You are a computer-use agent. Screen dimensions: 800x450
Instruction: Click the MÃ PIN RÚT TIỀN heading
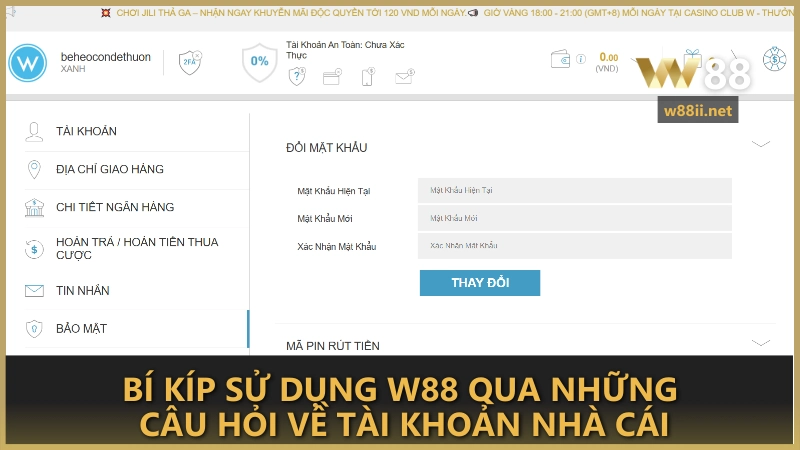(333, 346)
